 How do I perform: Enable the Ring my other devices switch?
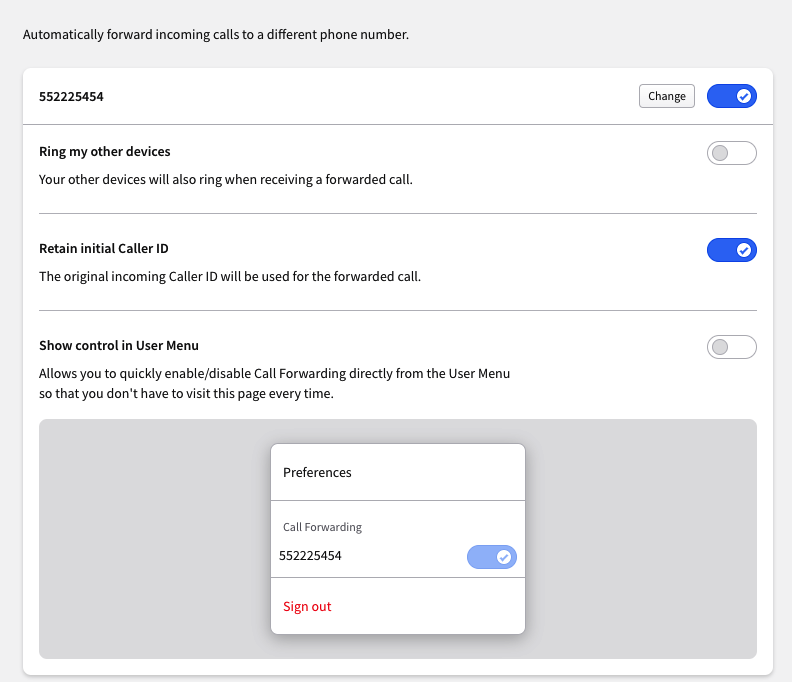[x=731, y=153]
